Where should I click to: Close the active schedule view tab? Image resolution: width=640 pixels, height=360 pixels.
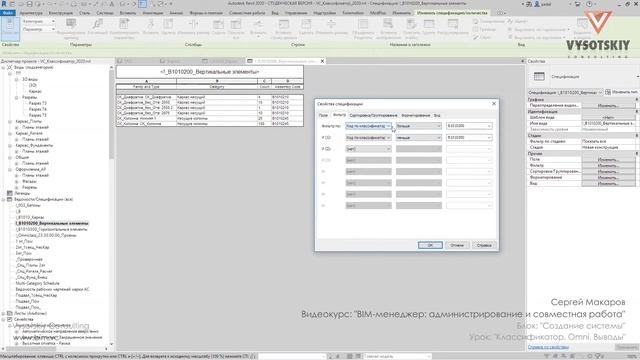click(322, 61)
